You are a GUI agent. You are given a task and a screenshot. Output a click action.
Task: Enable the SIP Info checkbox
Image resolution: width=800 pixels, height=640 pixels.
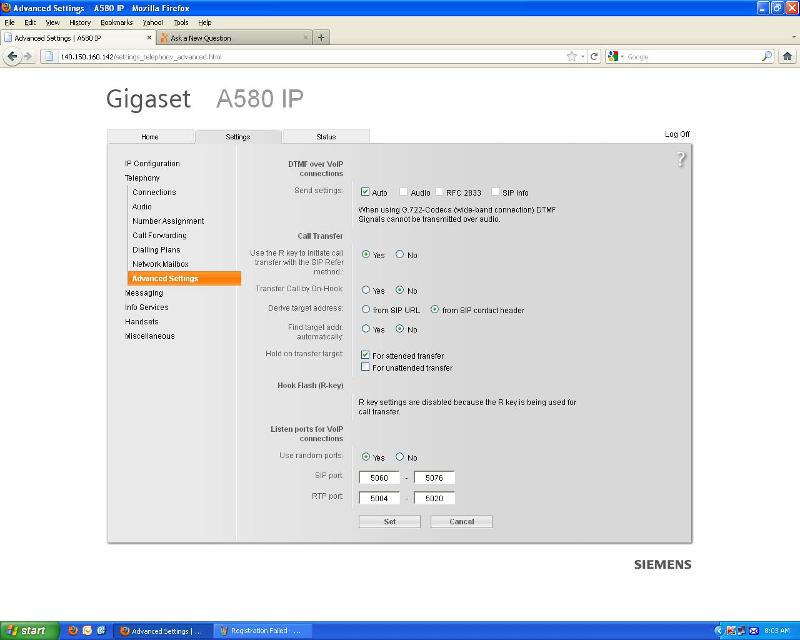[495, 191]
